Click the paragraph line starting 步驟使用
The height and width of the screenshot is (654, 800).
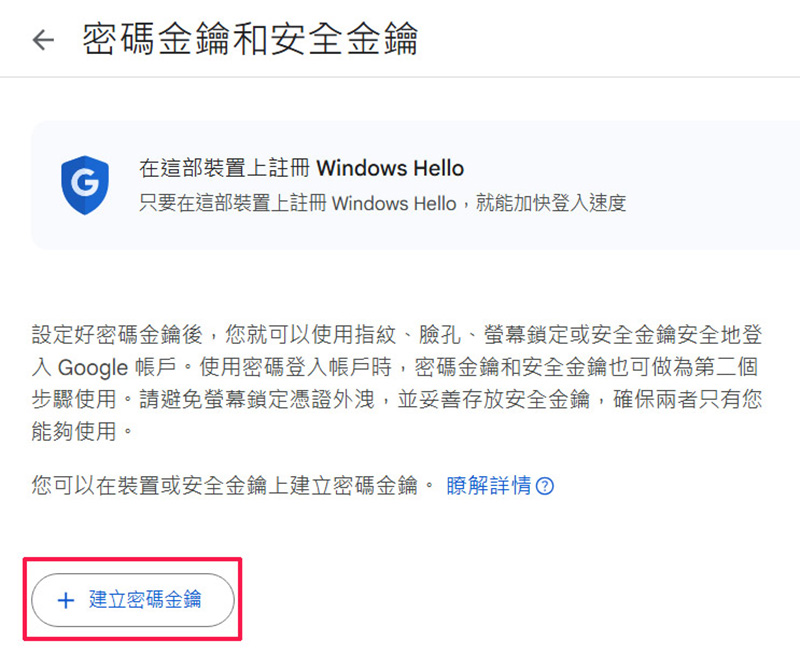pos(397,399)
